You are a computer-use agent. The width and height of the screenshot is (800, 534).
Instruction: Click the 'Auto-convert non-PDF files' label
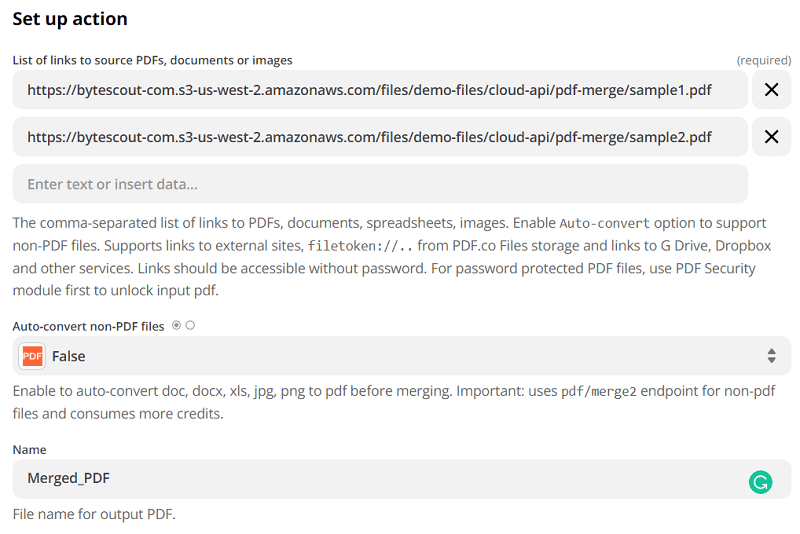pyautogui.click(x=88, y=326)
